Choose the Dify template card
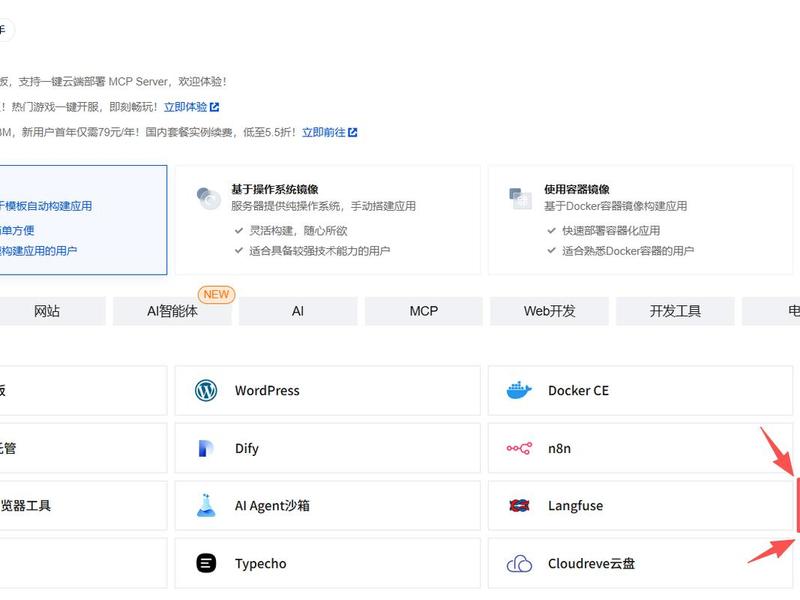This screenshot has width=800, height=600. (328, 448)
